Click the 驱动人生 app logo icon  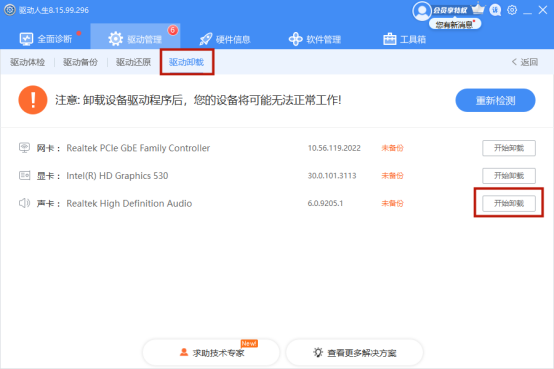tap(10, 10)
